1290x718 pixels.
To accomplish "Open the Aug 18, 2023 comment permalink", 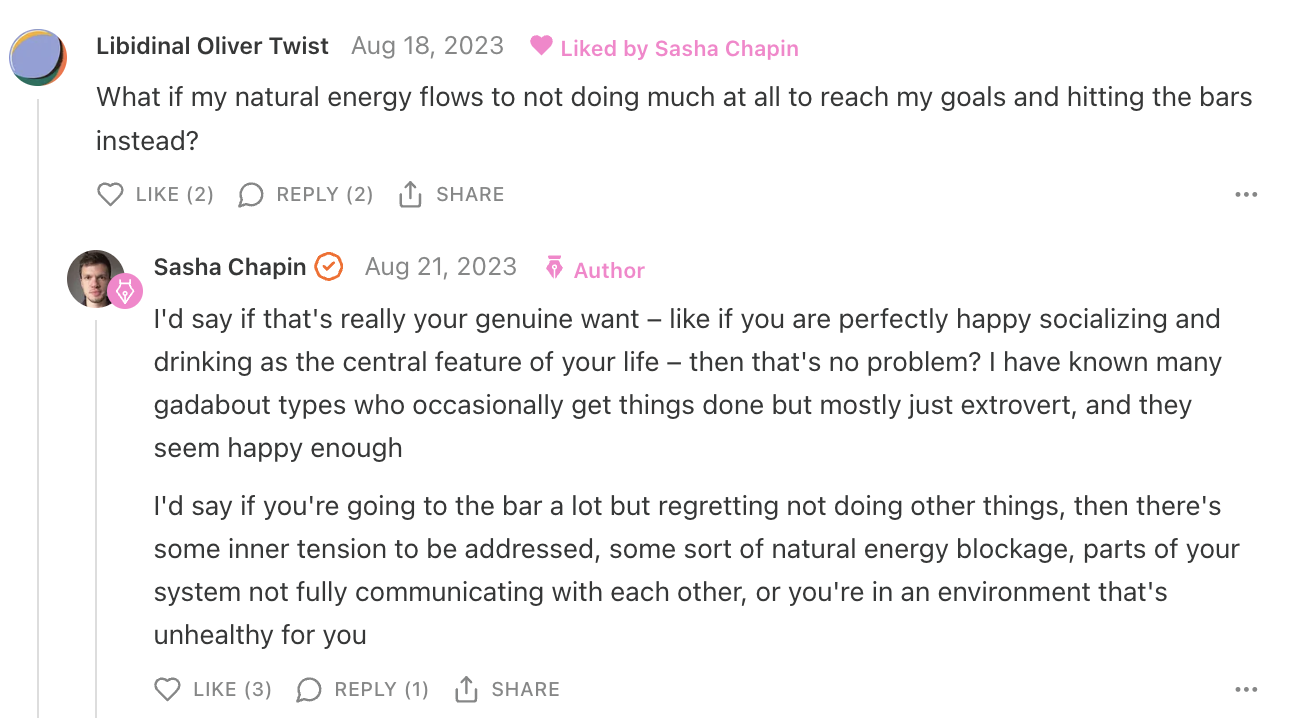I will (427, 46).
